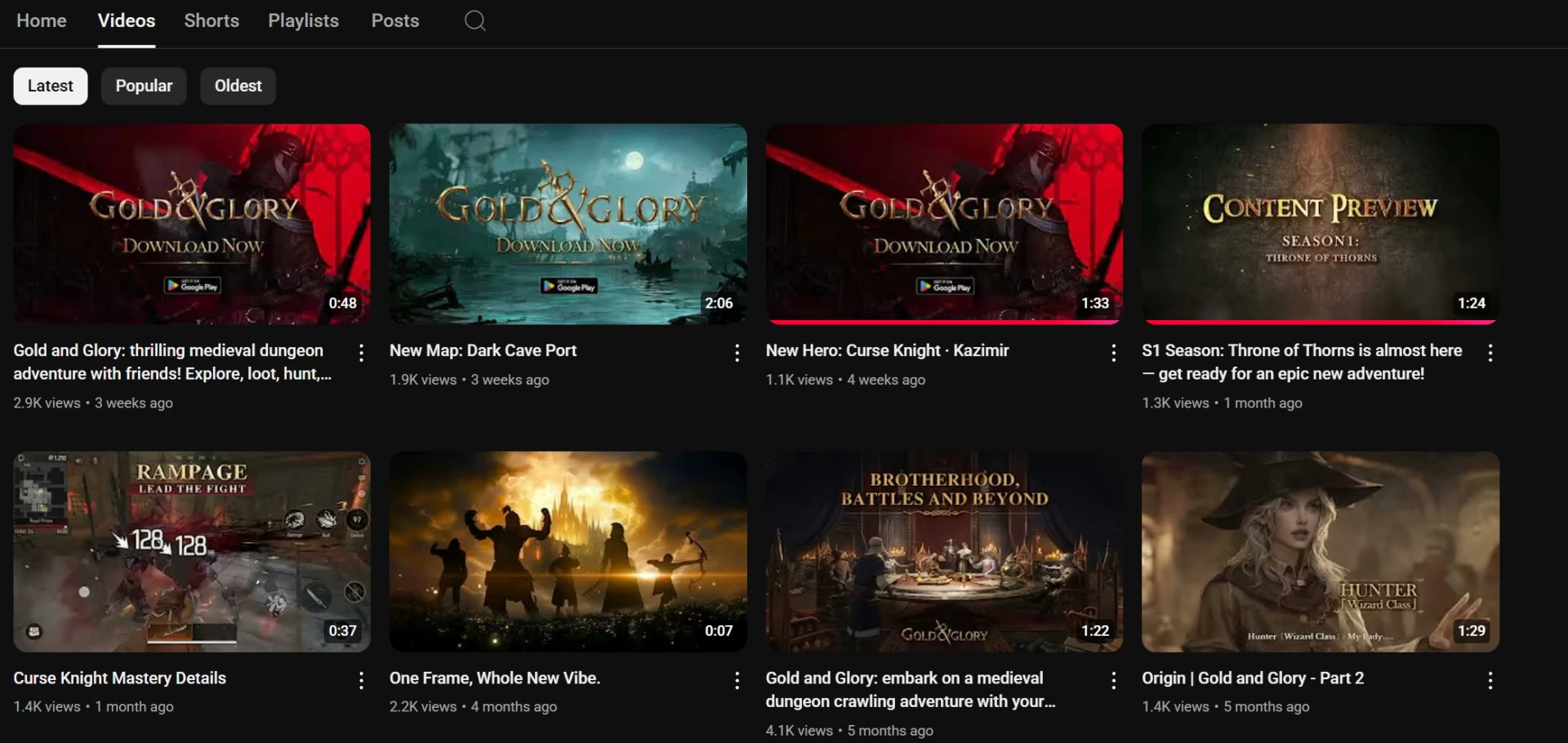Play the Content Preview Season 1 thumbnail
Image resolution: width=1568 pixels, height=743 pixels.
pos(1320,223)
